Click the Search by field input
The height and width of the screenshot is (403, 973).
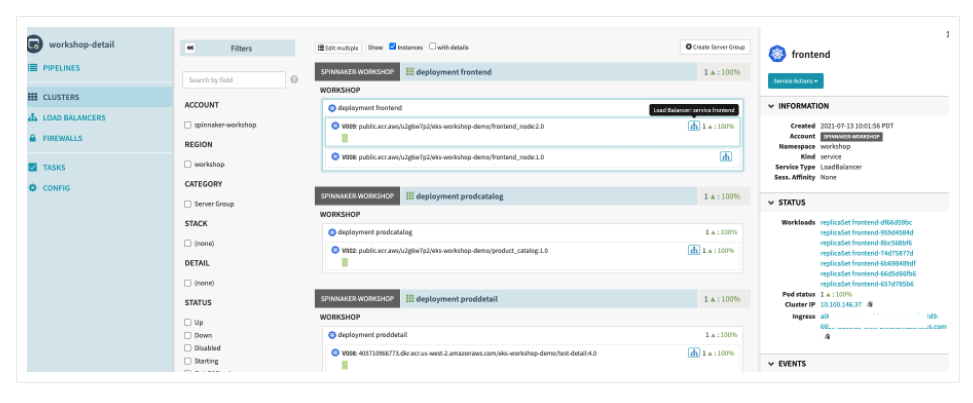pos(234,80)
